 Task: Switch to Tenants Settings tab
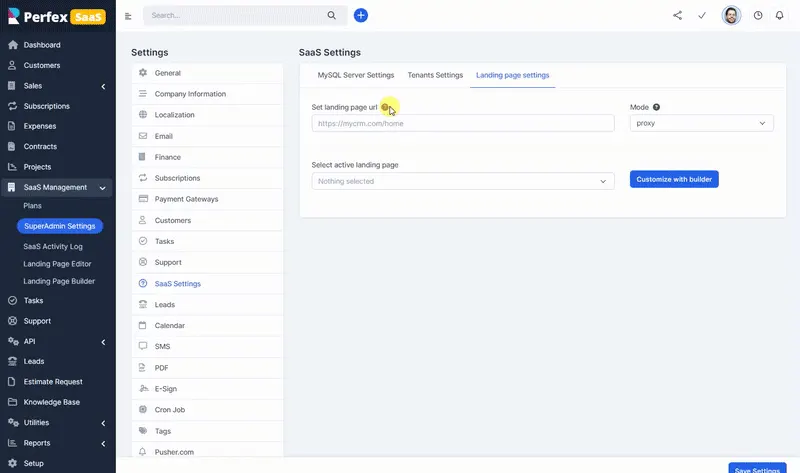pos(435,75)
